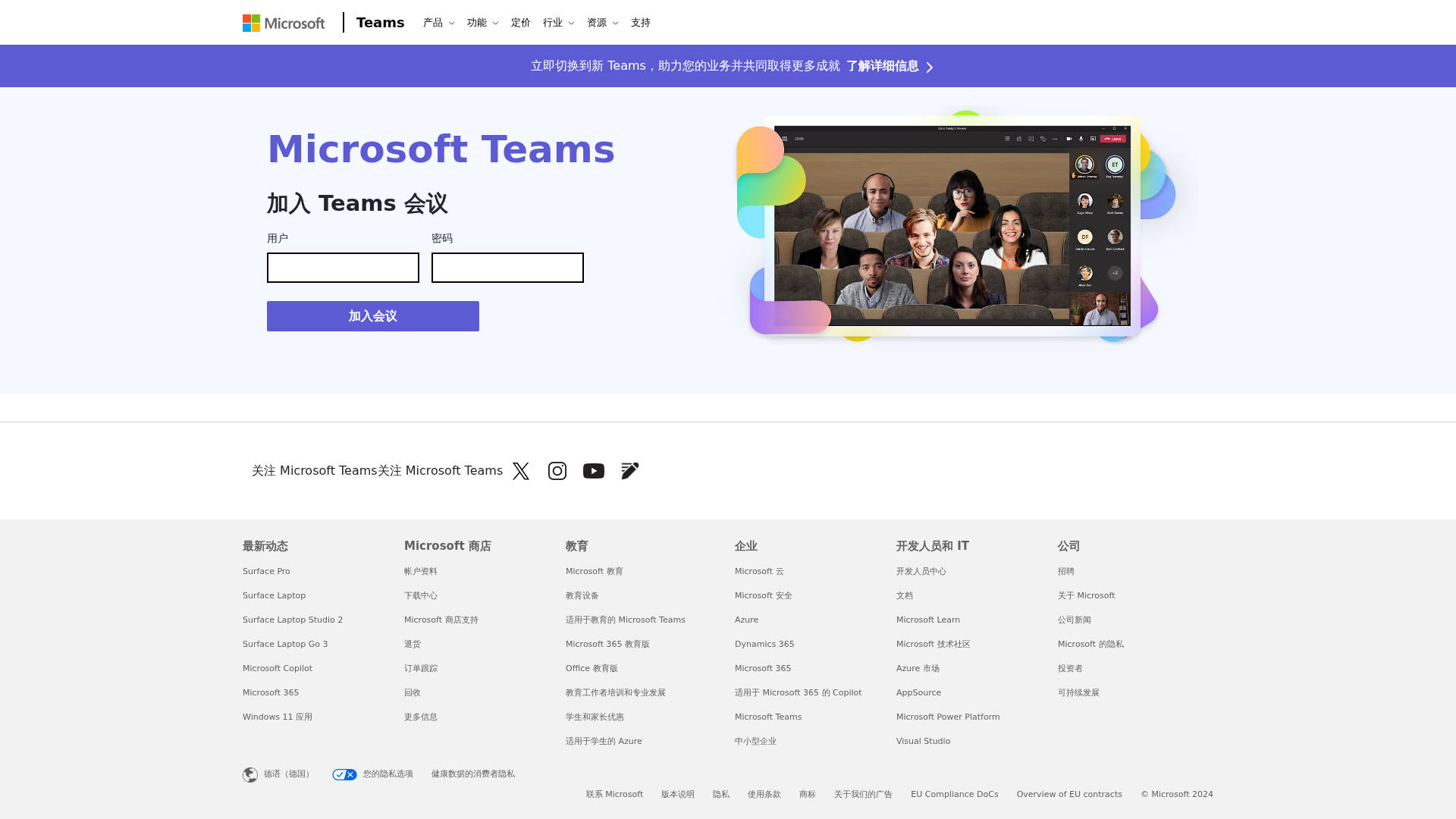
Task: Open the 定价 nav item
Action: (521, 23)
